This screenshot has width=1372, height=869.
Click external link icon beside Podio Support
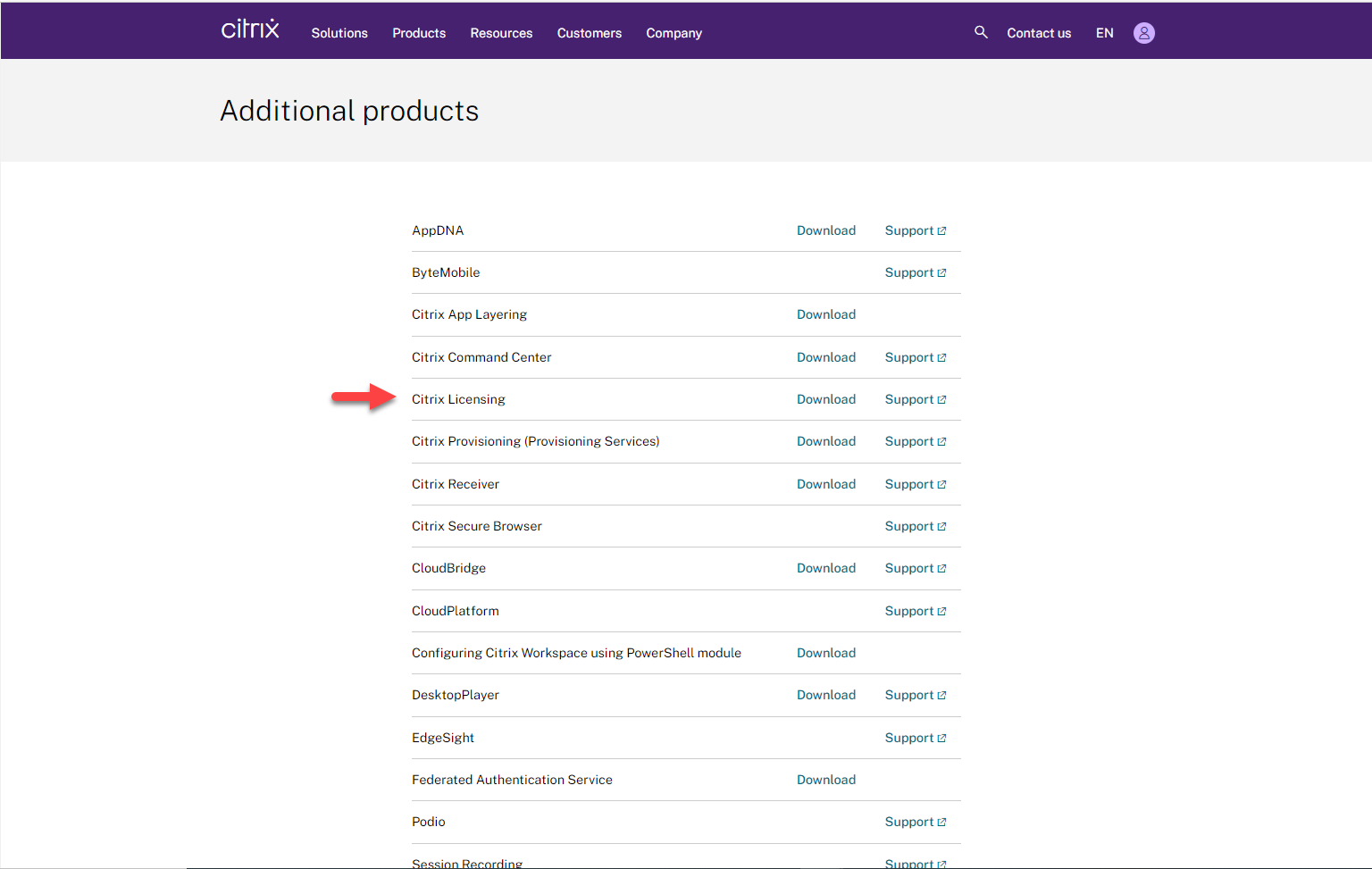(941, 823)
